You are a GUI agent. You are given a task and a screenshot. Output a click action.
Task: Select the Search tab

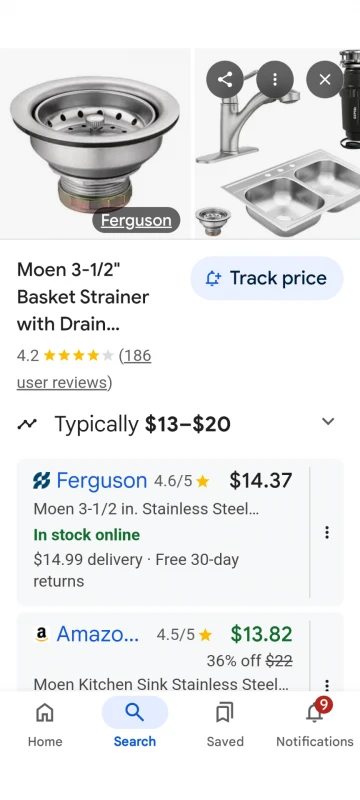(135, 723)
